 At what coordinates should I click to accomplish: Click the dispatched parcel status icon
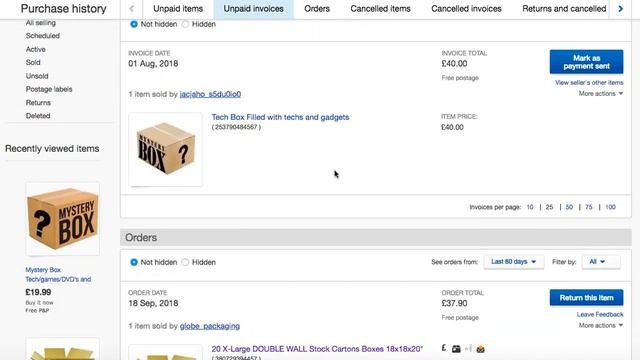[x=456, y=349]
